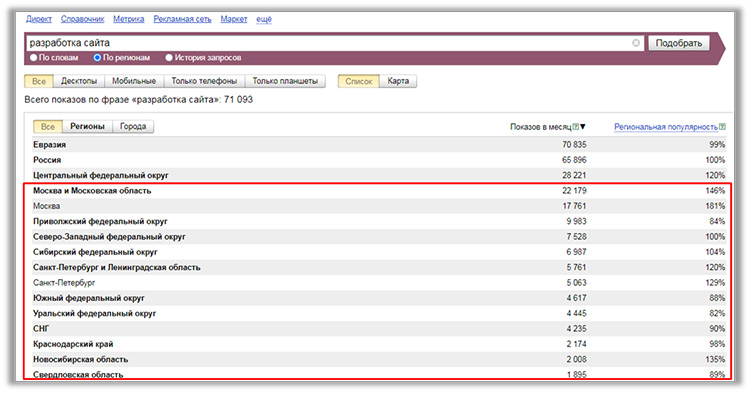This screenshot has height=393, width=750.
Task: Select the По словам radio button
Action: [x=33, y=57]
